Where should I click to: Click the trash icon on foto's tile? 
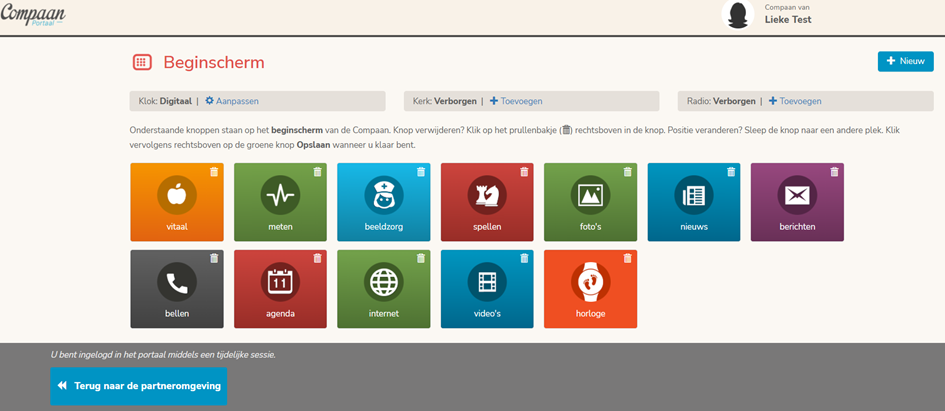click(x=627, y=172)
